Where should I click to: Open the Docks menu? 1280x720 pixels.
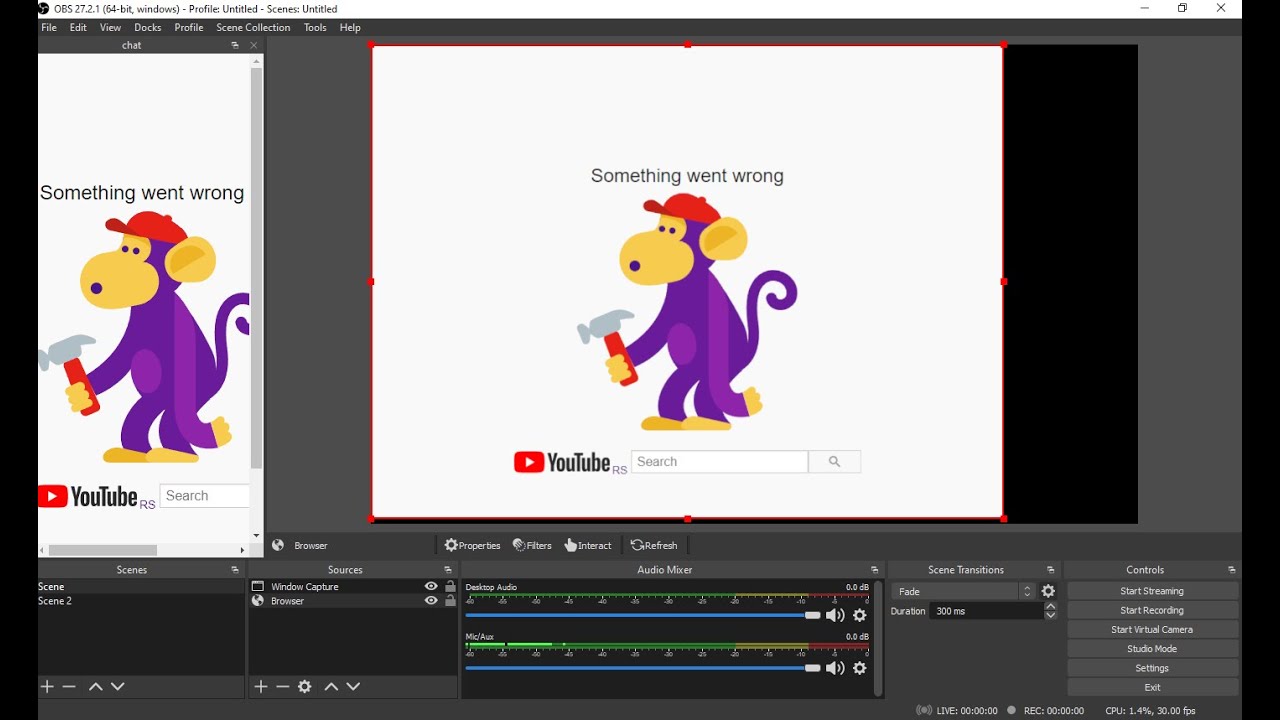tap(148, 28)
